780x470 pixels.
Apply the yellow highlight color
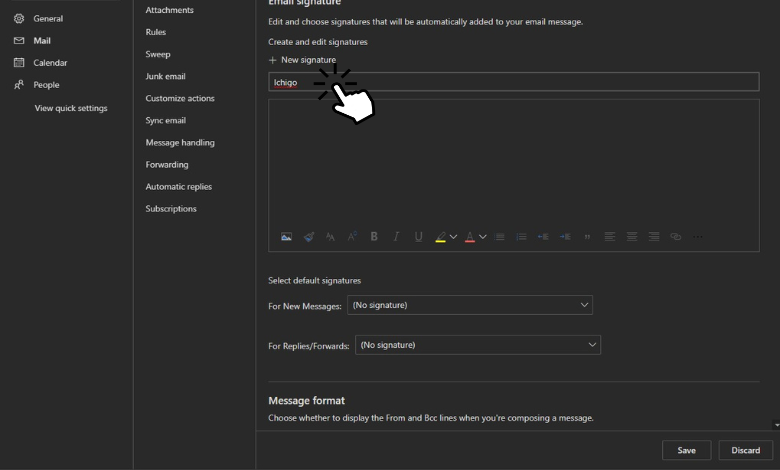click(440, 237)
